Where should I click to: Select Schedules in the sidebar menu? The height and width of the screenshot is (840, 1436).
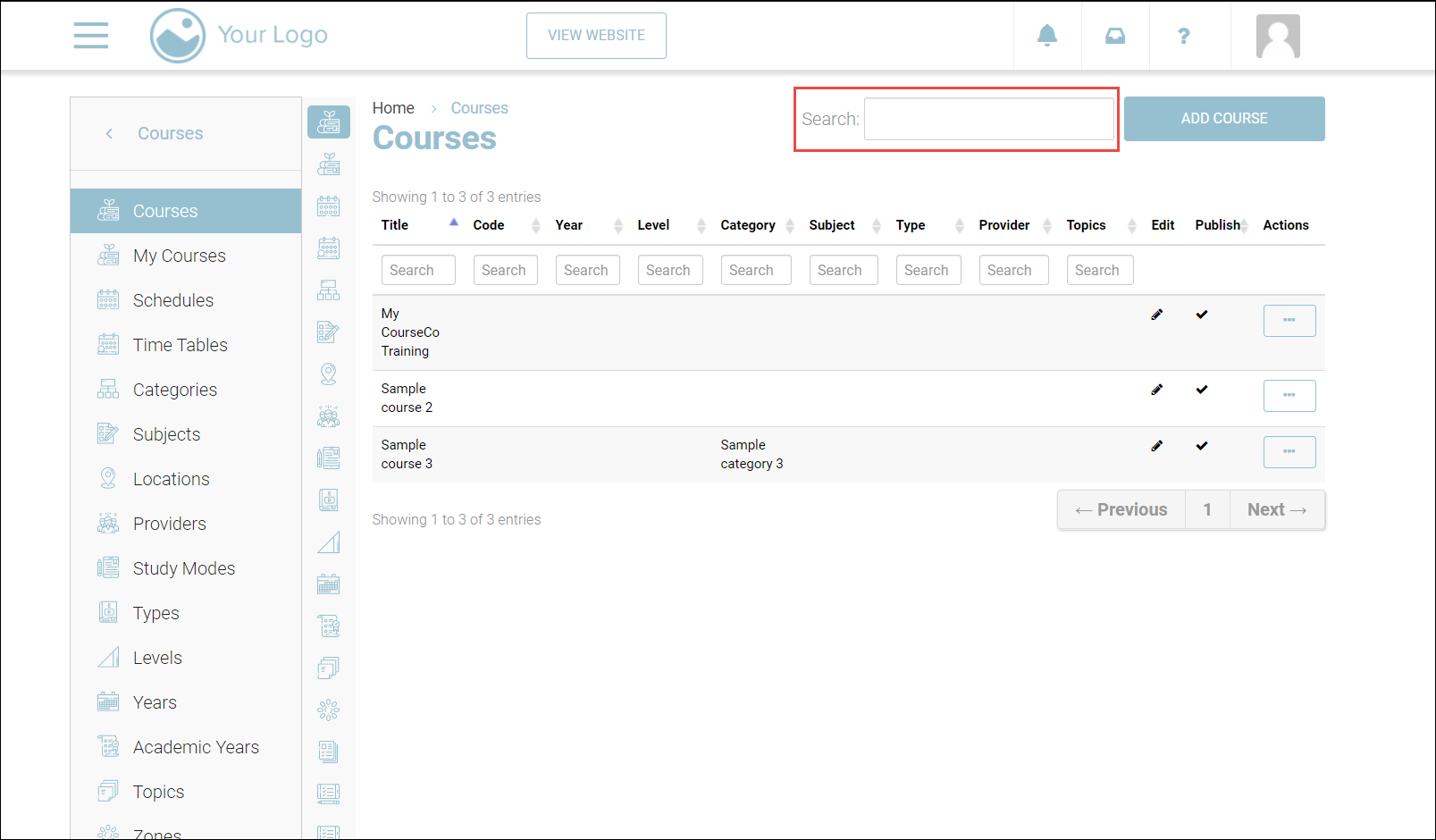(x=173, y=300)
